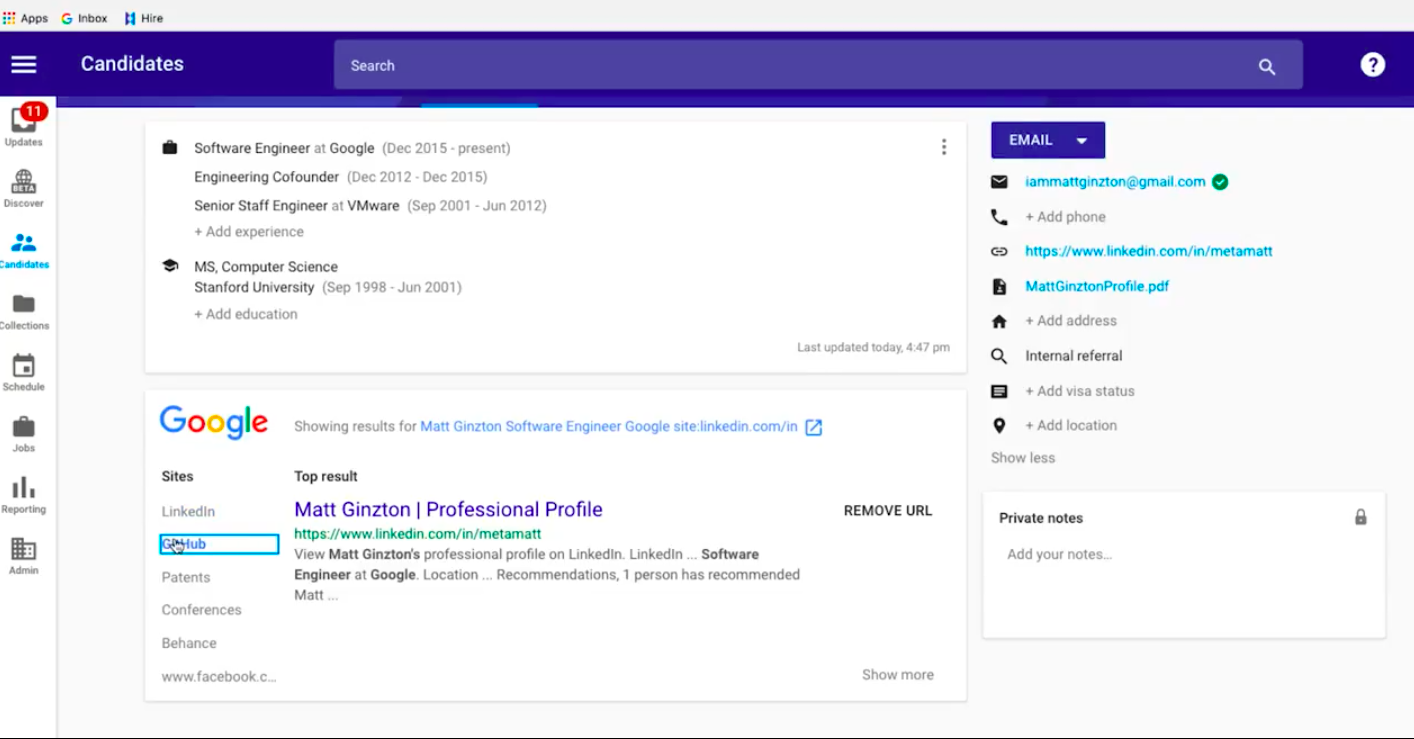The image size is (1414, 739).
Task: Open MattGinztonProfile.pdf
Action: (x=1097, y=287)
